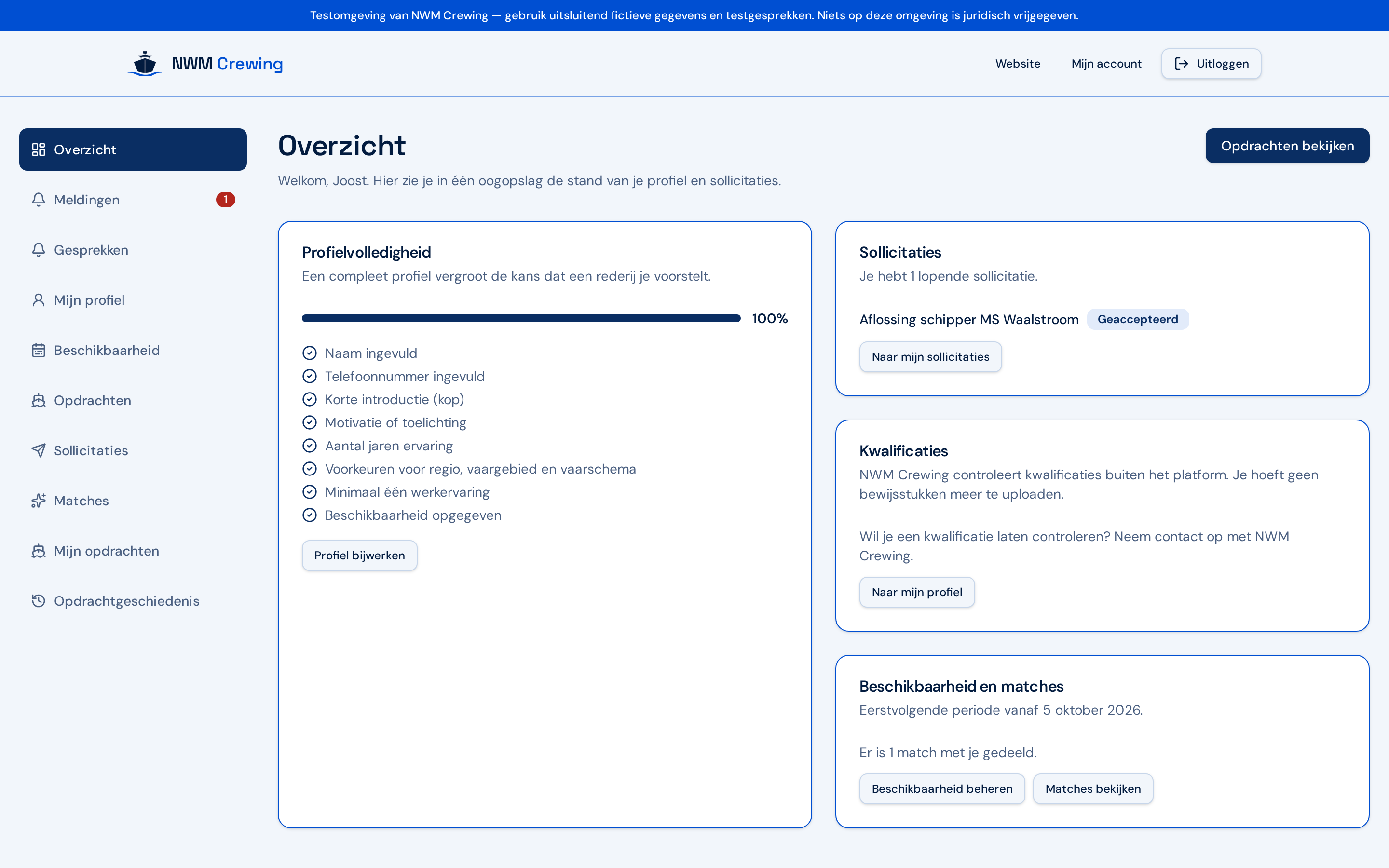Screen dimensions: 1389x868
Task: Click the Geaccepteerd status badge
Action: tap(1138, 319)
